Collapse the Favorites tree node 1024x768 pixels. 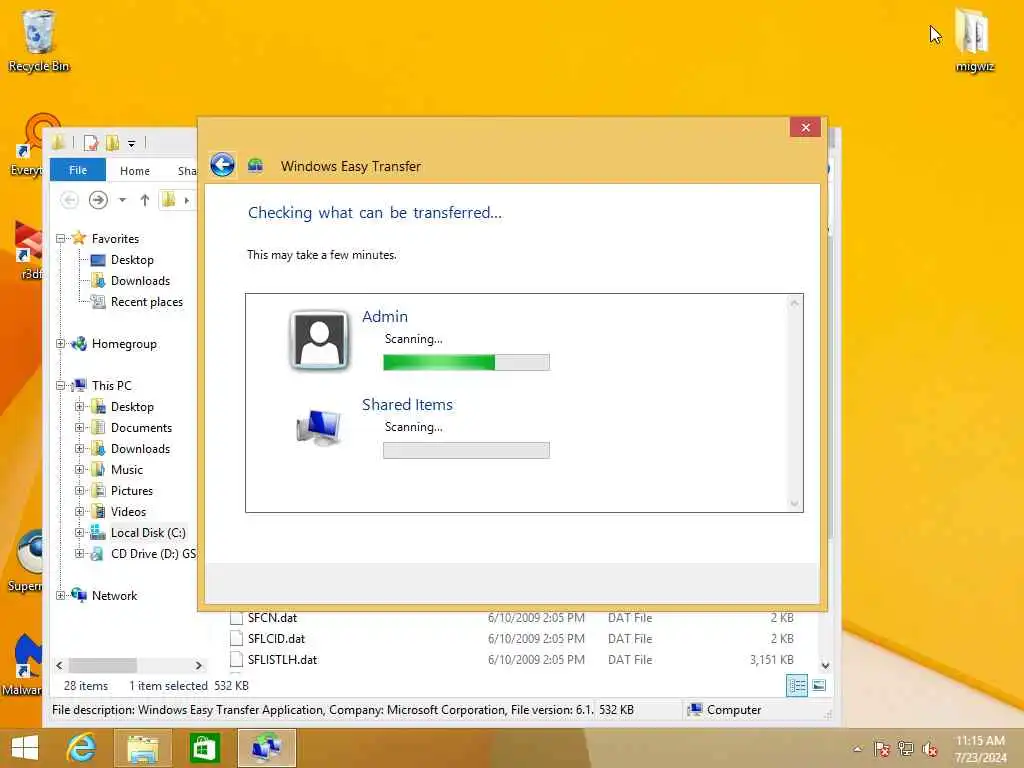[61, 238]
